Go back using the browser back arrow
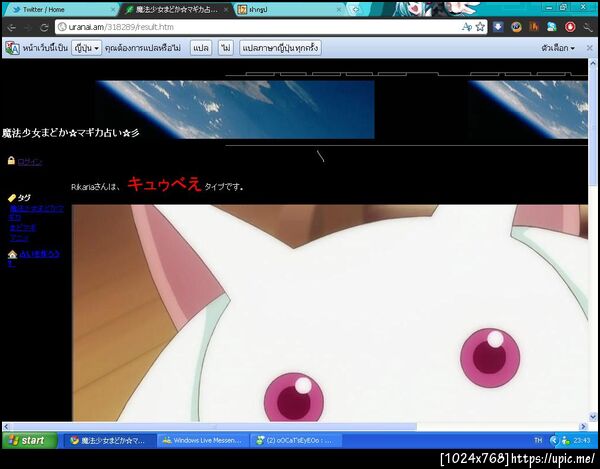Image resolution: width=600 pixels, height=469 pixels. pyautogui.click(x=11, y=27)
